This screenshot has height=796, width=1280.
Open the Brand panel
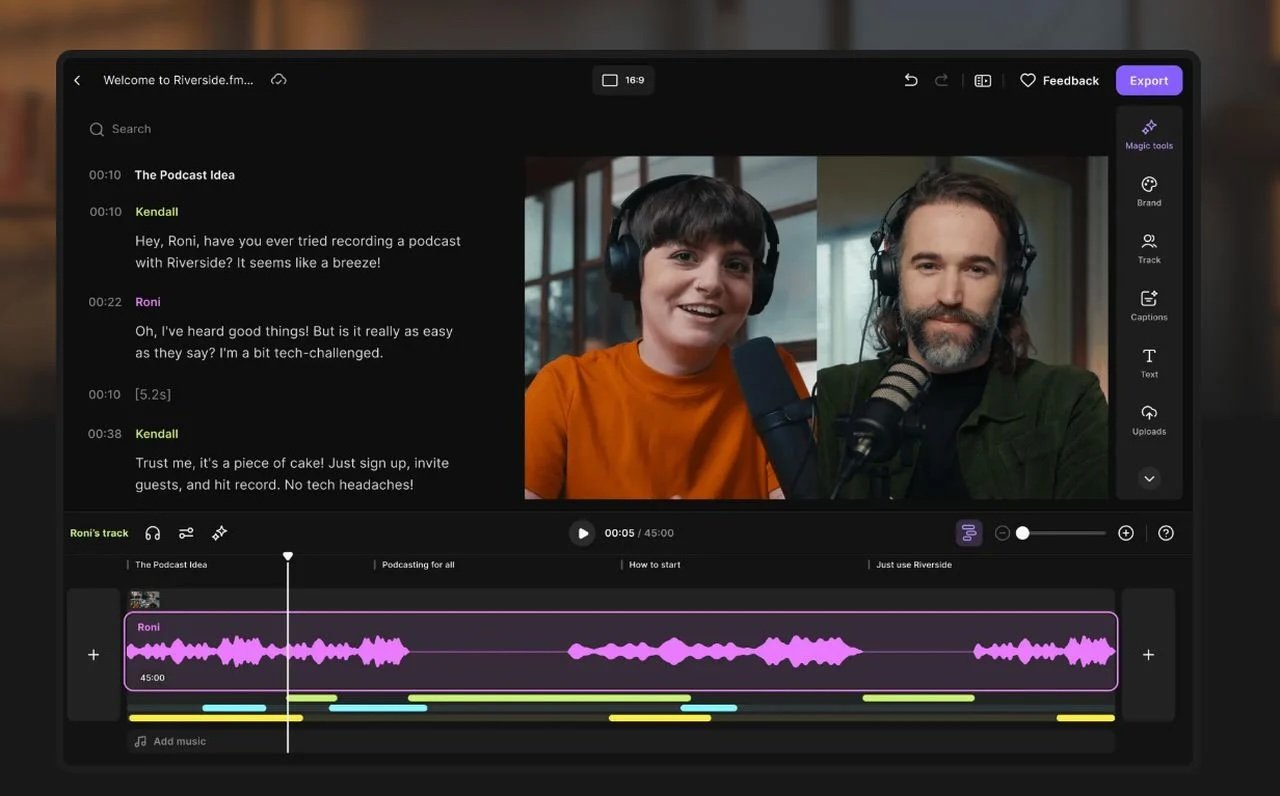point(1149,192)
